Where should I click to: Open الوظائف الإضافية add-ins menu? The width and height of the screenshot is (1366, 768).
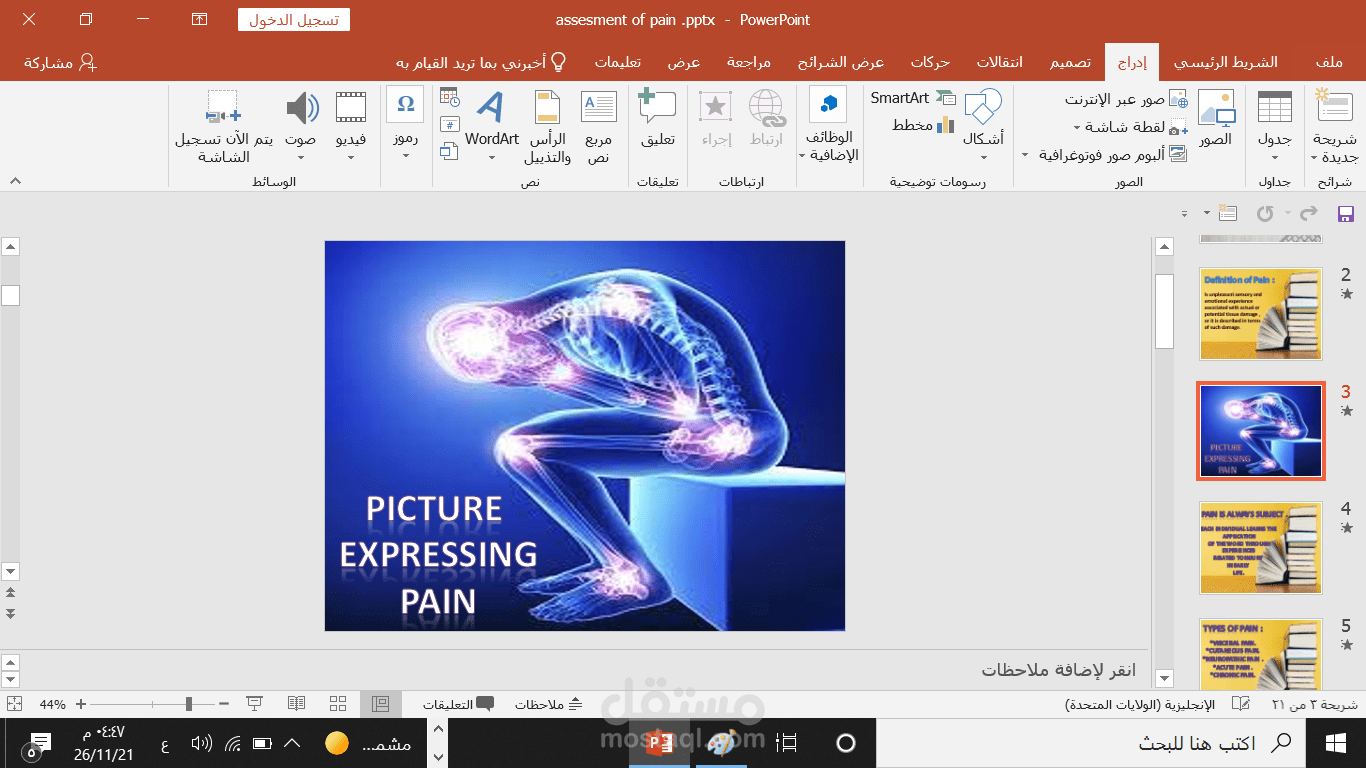click(x=829, y=125)
